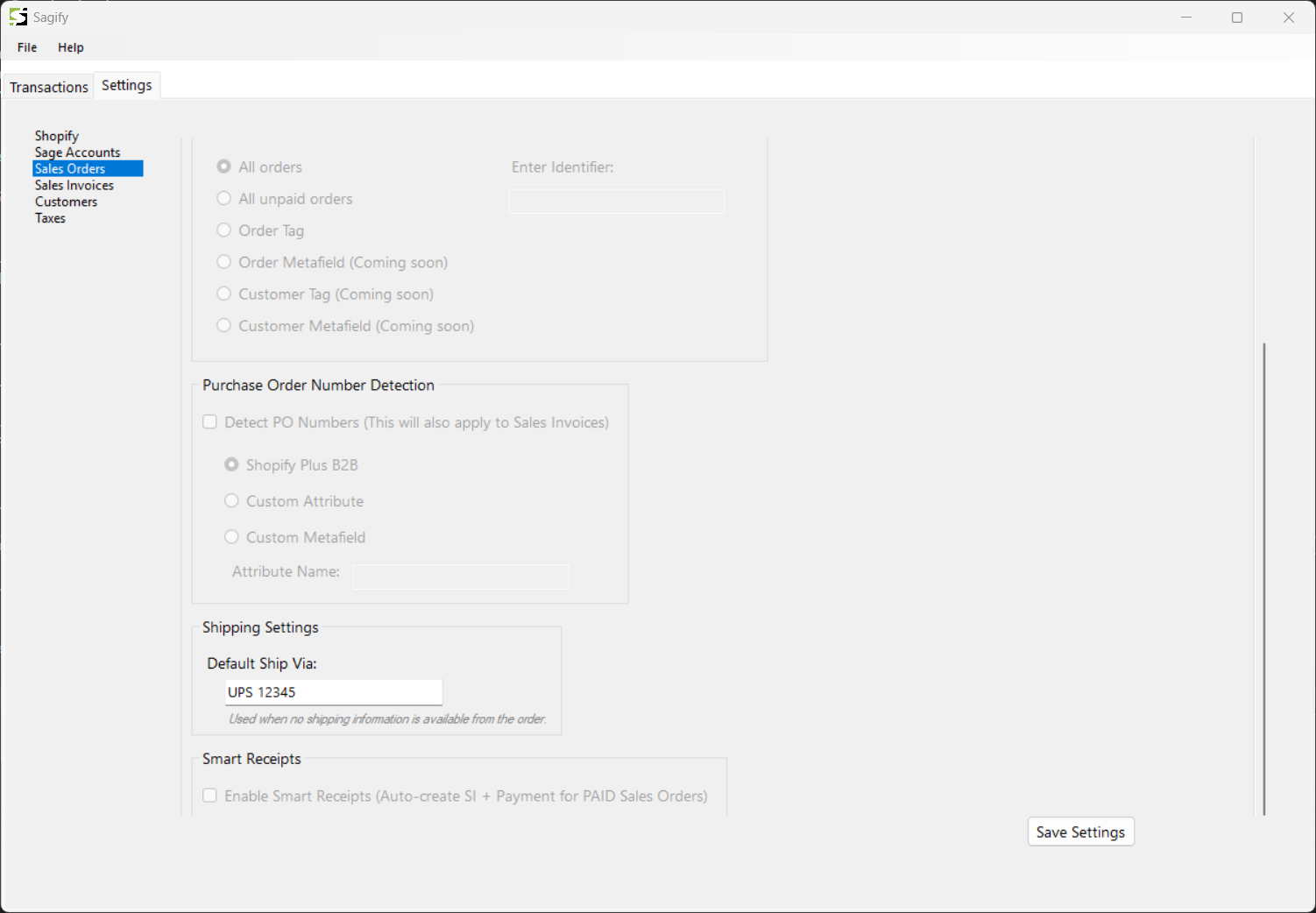Image resolution: width=1316 pixels, height=913 pixels.
Task: Click the Attribute Name input field
Action: coord(461,577)
